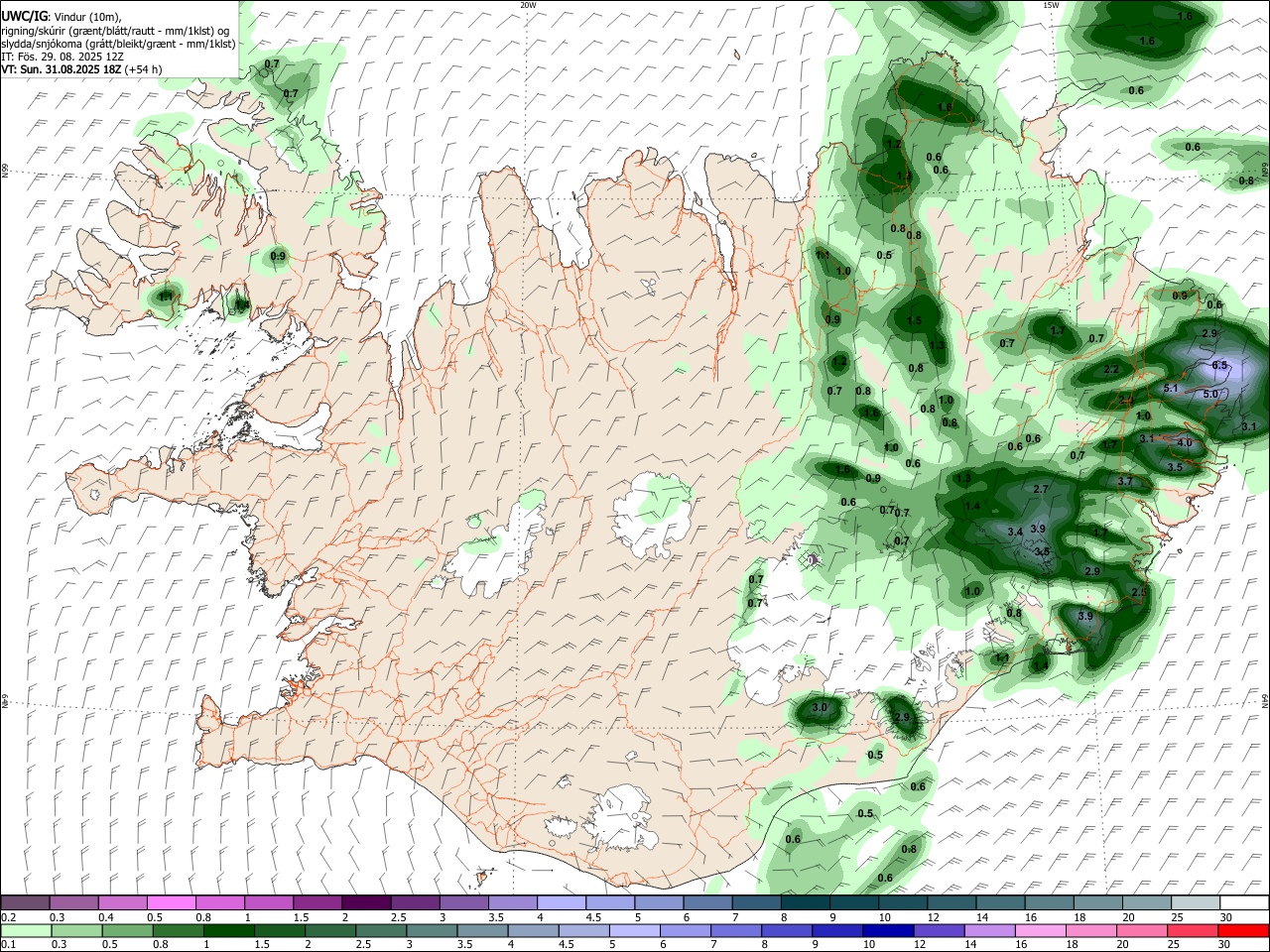Image resolution: width=1270 pixels, height=952 pixels.
Task: Click the lightest green 0.1 swatch on rain scale
Action: (26, 930)
